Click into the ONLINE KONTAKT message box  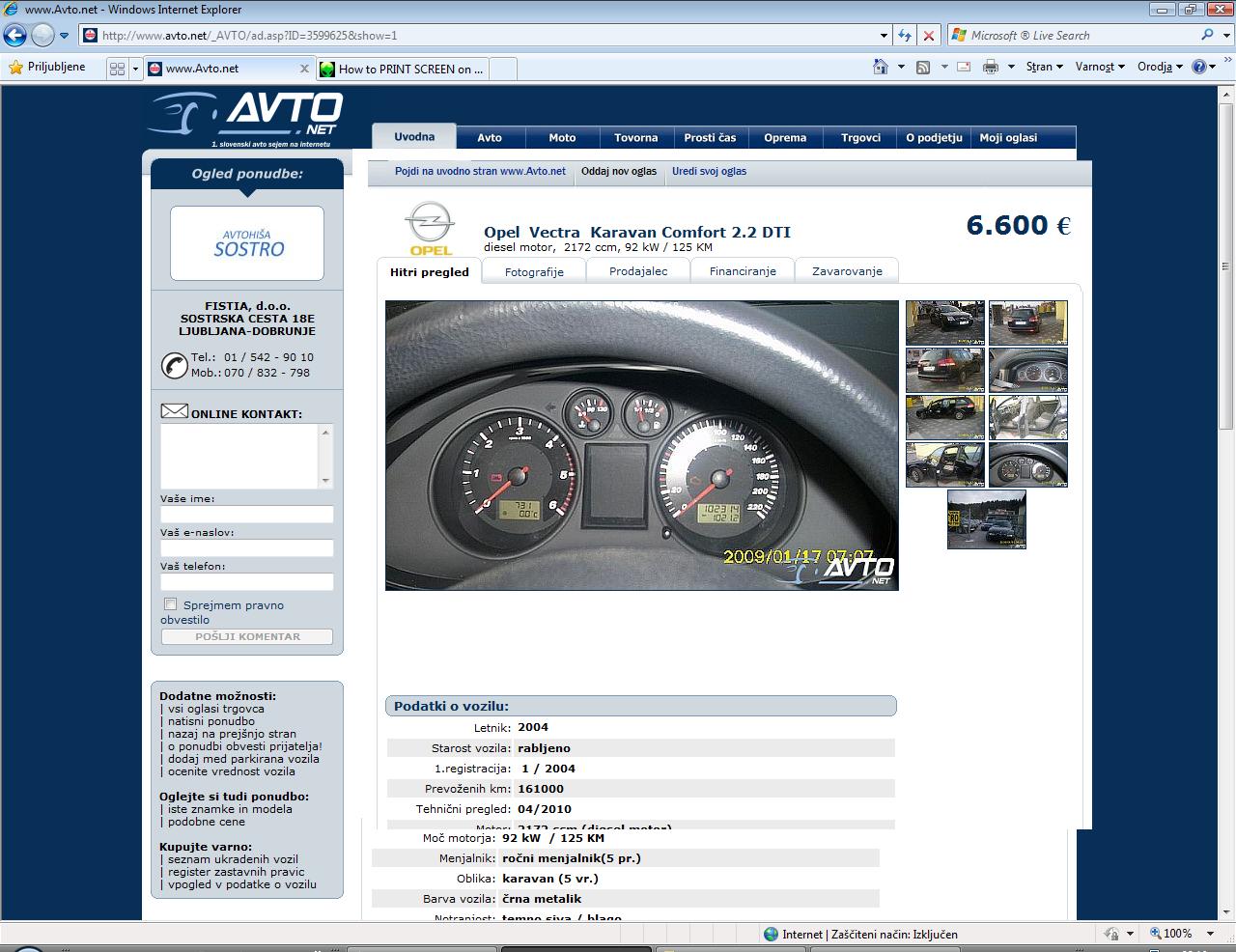coord(240,456)
